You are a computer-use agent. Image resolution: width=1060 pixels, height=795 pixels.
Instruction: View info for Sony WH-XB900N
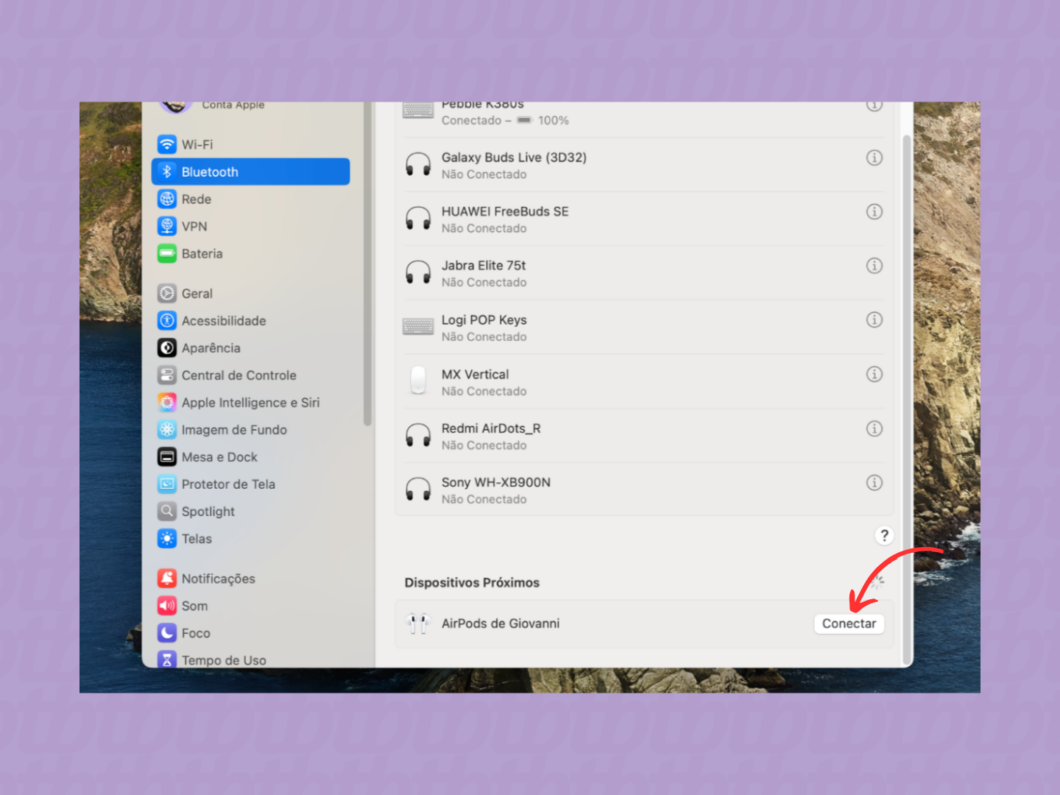pyautogui.click(x=874, y=482)
